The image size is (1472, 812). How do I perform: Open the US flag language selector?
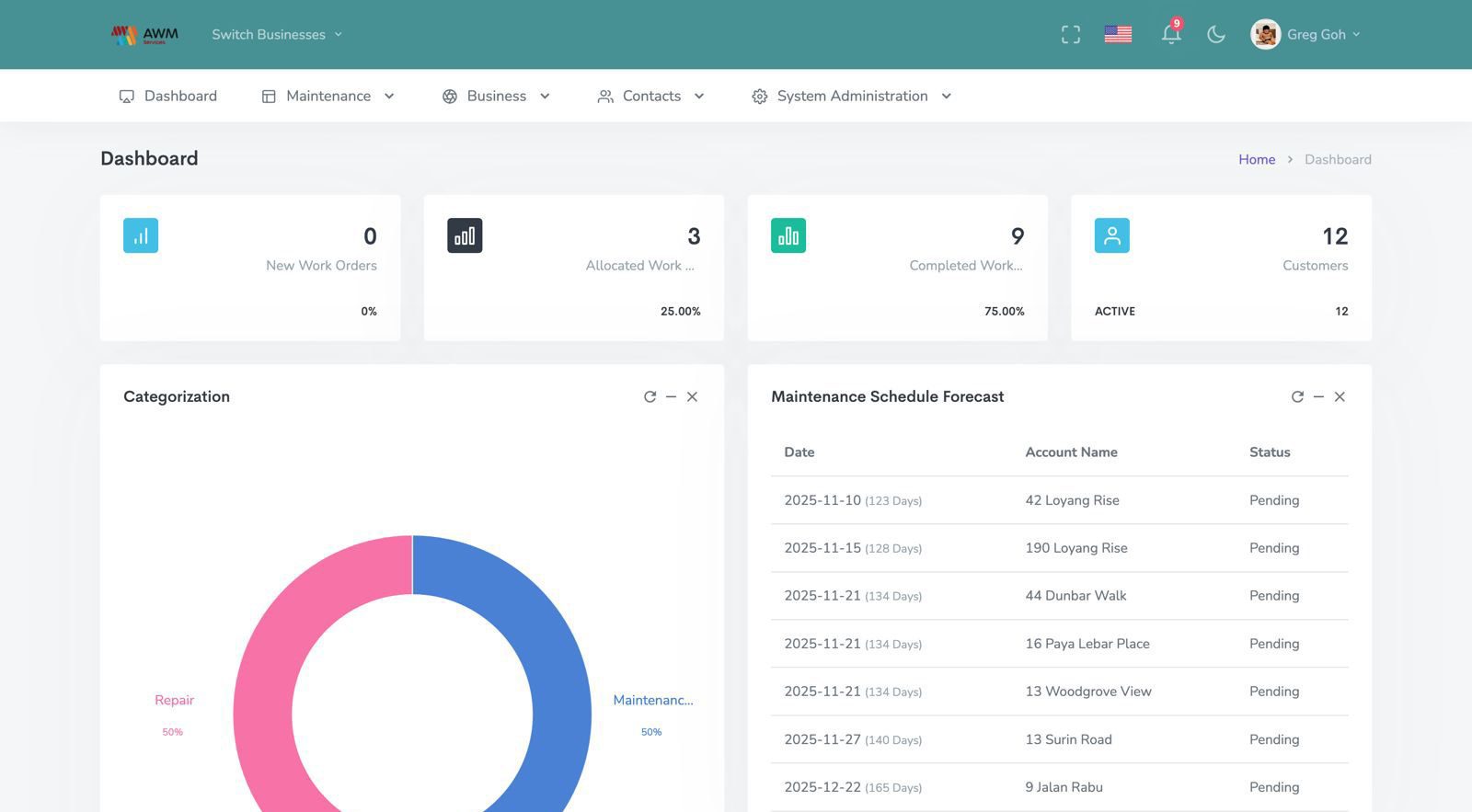tap(1118, 35)
